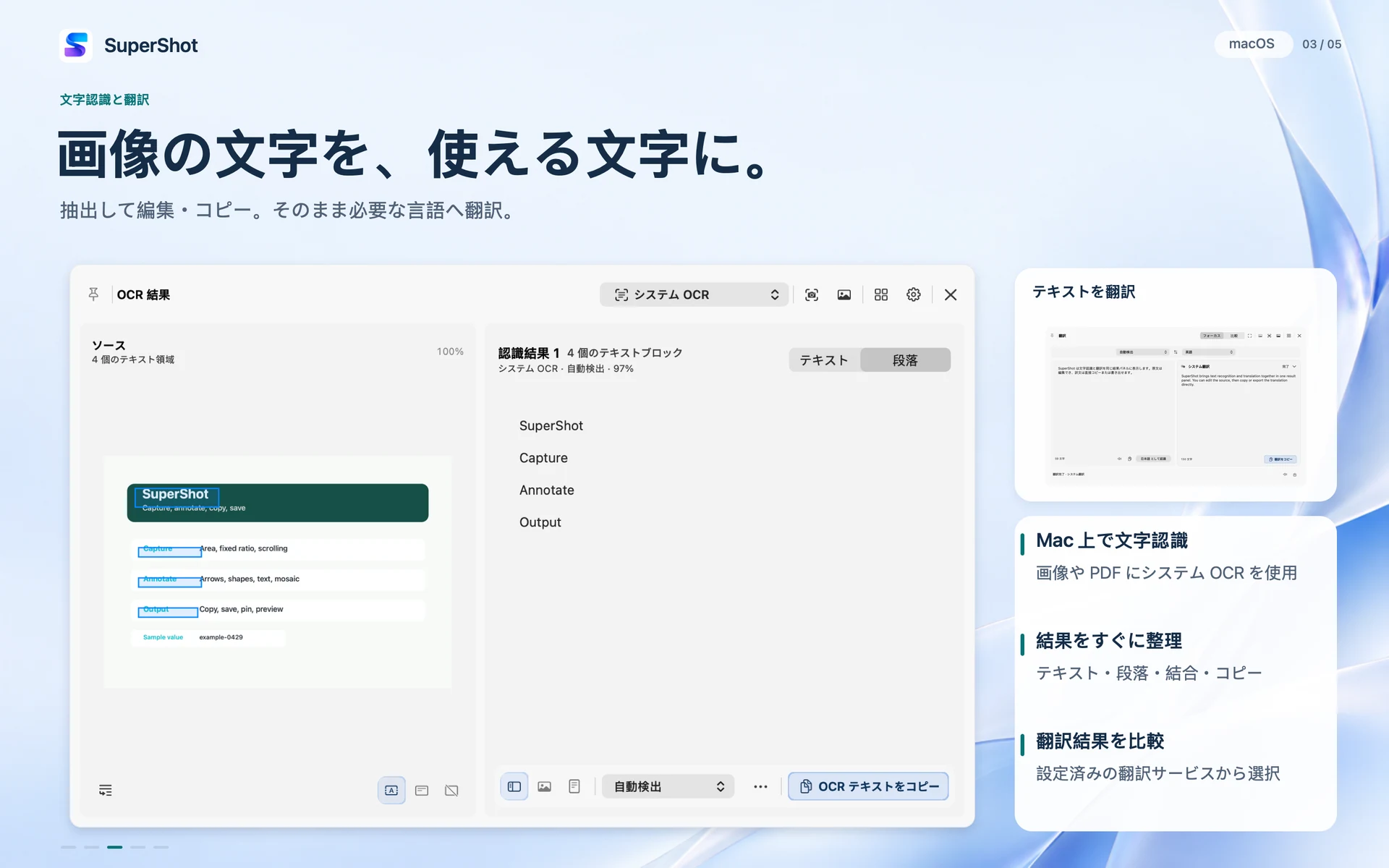1389x868 pixels.
Task: Click "Sample value" label in source image
Action: tap(163, 637)
